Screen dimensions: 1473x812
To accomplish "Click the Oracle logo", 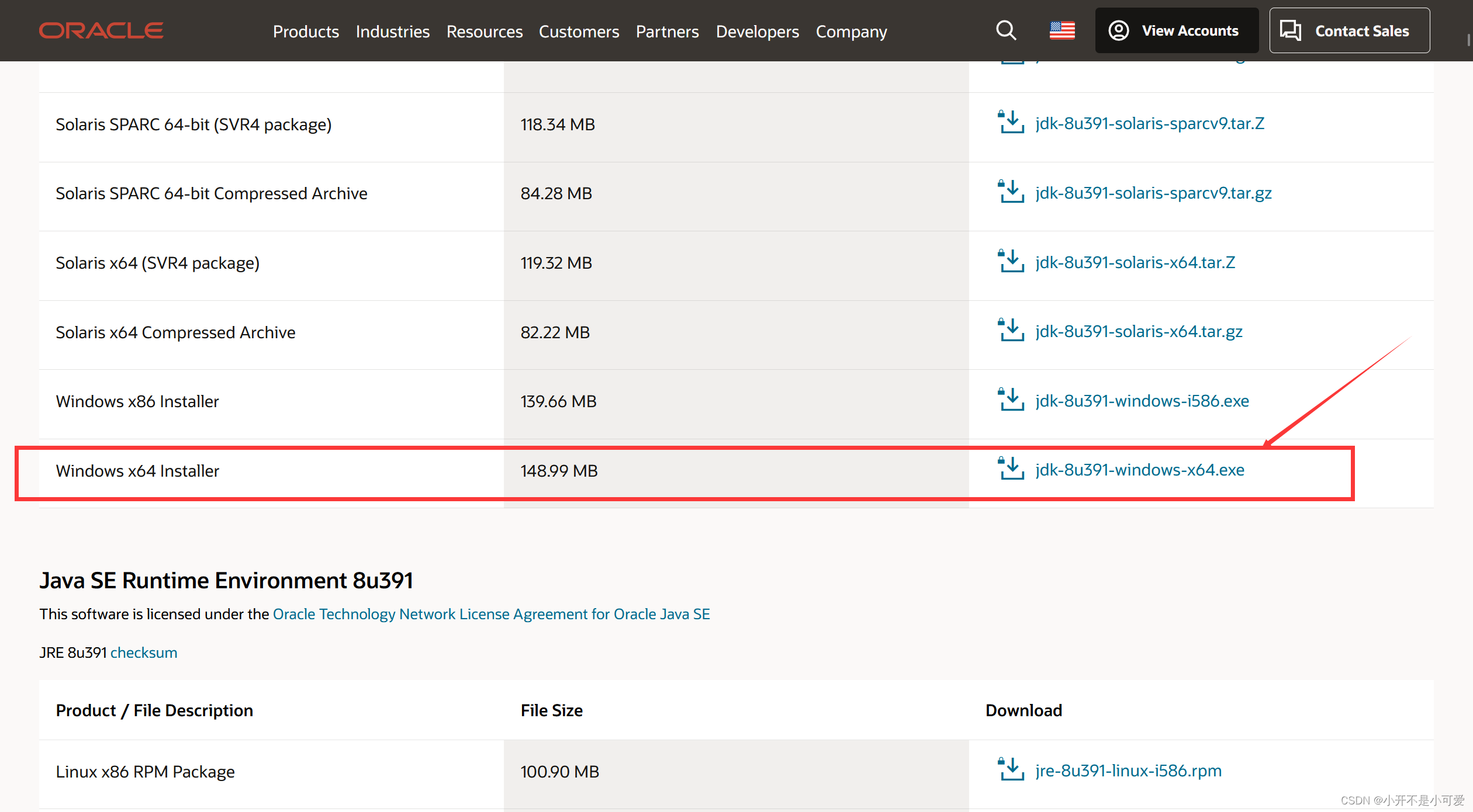I will (101, 30).
